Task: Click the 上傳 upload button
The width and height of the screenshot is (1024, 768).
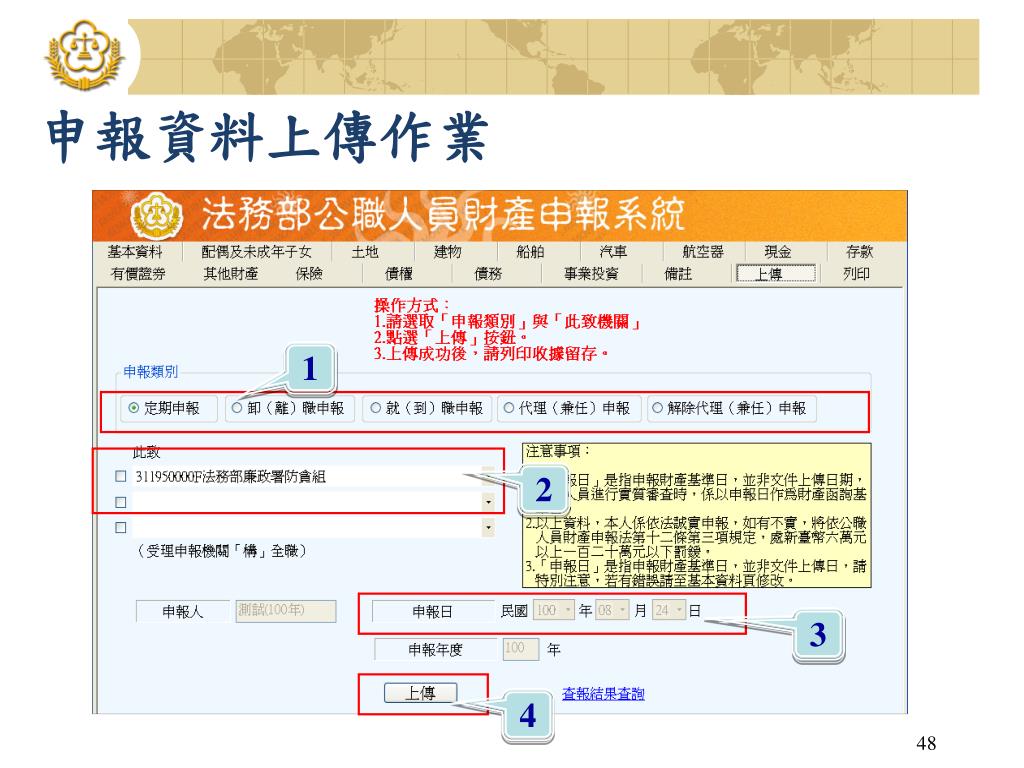Action: [x=421, y=693]
